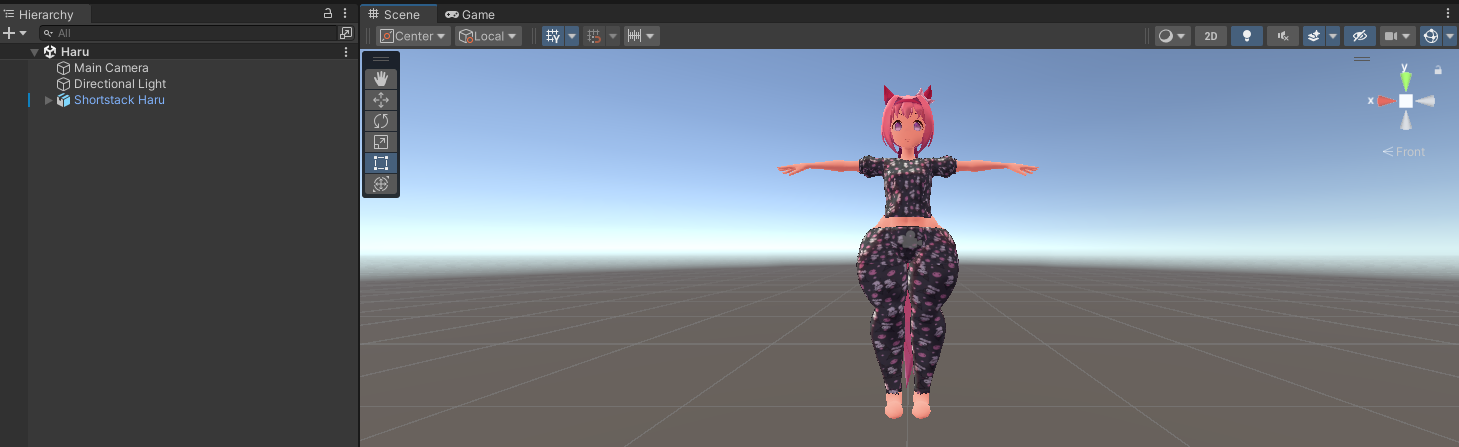Open scene effects dropdown arrow
1459x447 pixels.
click(1333, 36)
